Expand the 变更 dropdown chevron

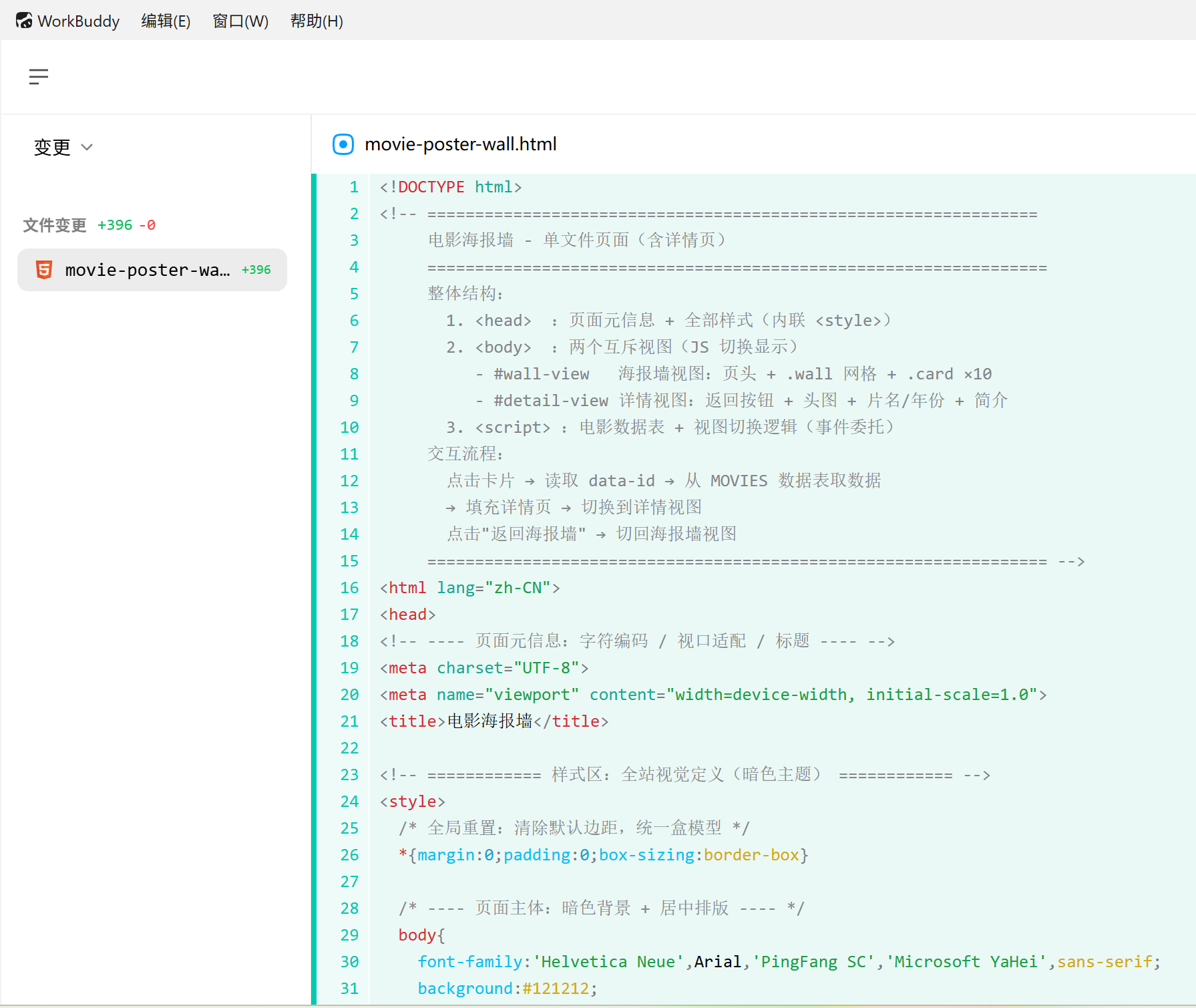click(87, 147)
